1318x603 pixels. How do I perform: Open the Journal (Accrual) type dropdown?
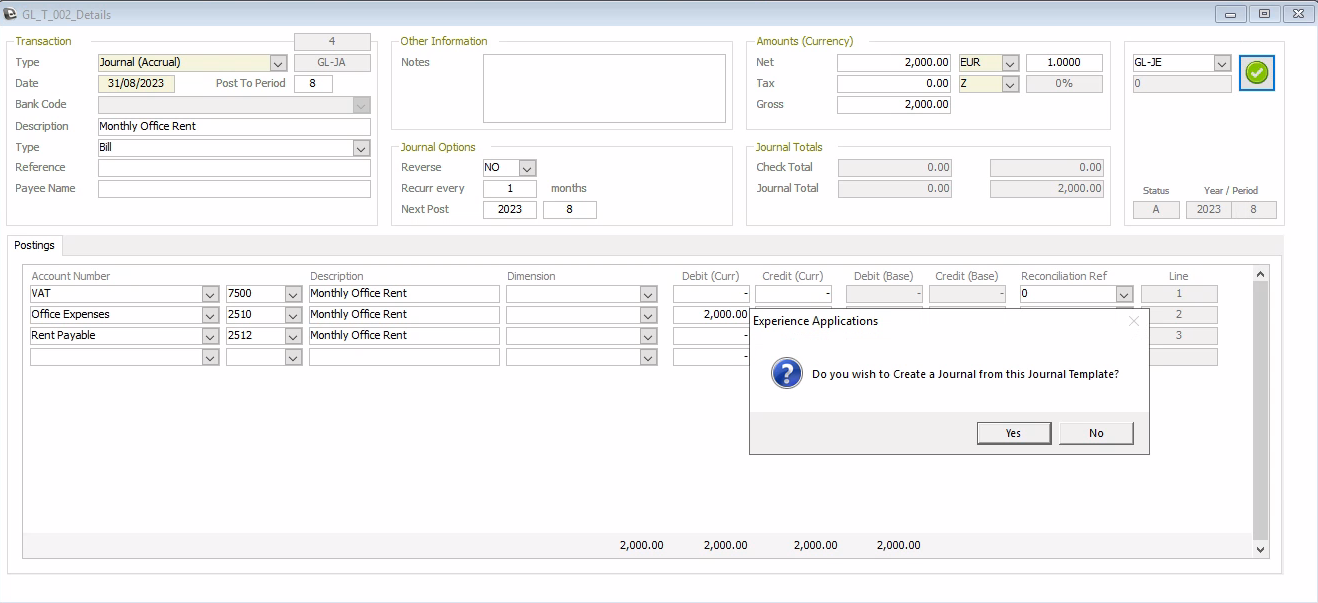[x=277, y=62]
